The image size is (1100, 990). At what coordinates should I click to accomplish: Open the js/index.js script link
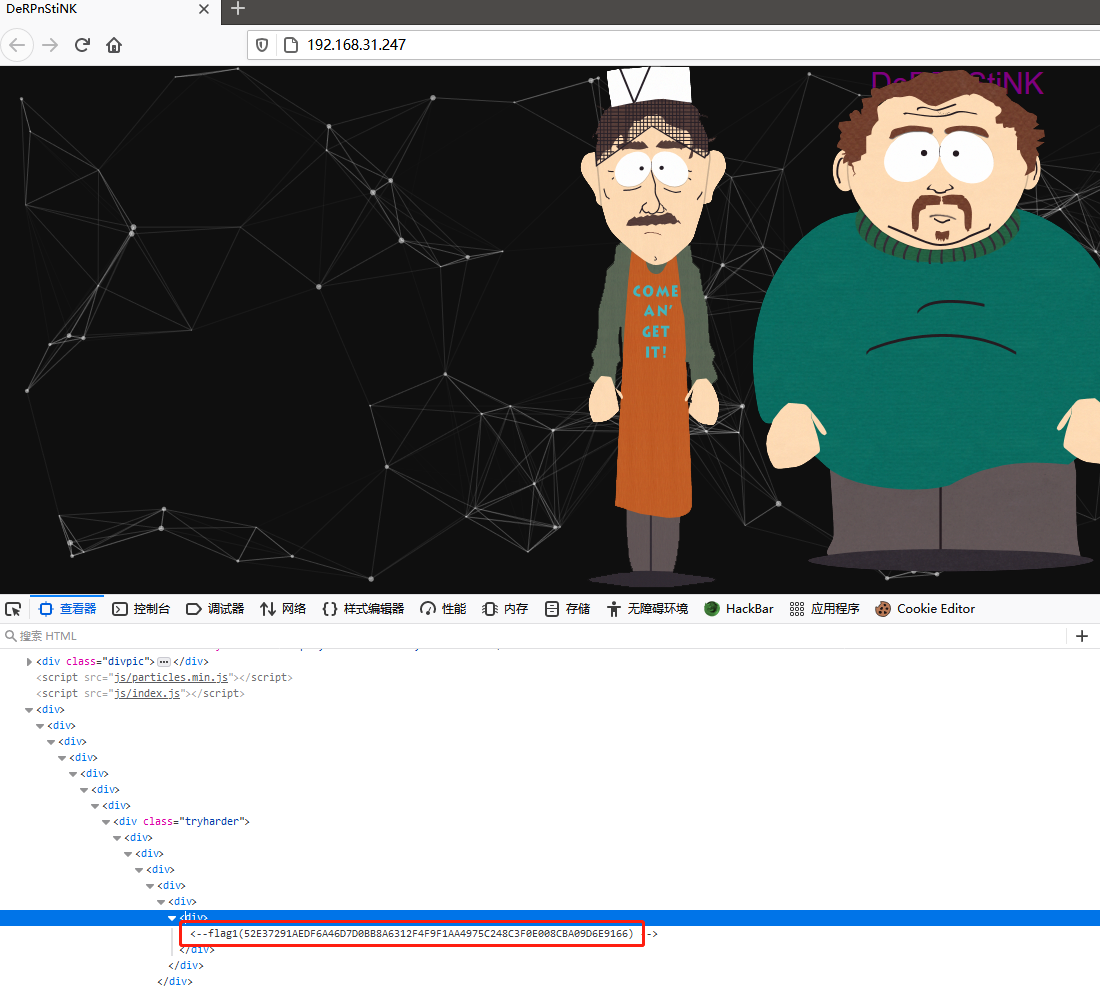[x=147, y=694]
